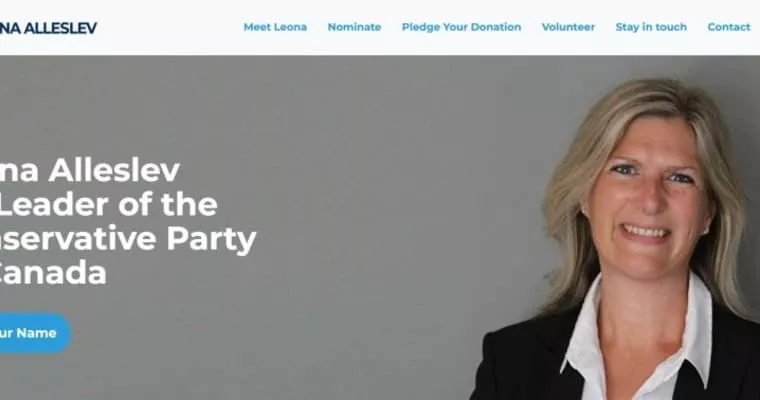The image size is (760, 400).
Task: Click the blue Name call-to-action button
Action: tap(34, 333)
